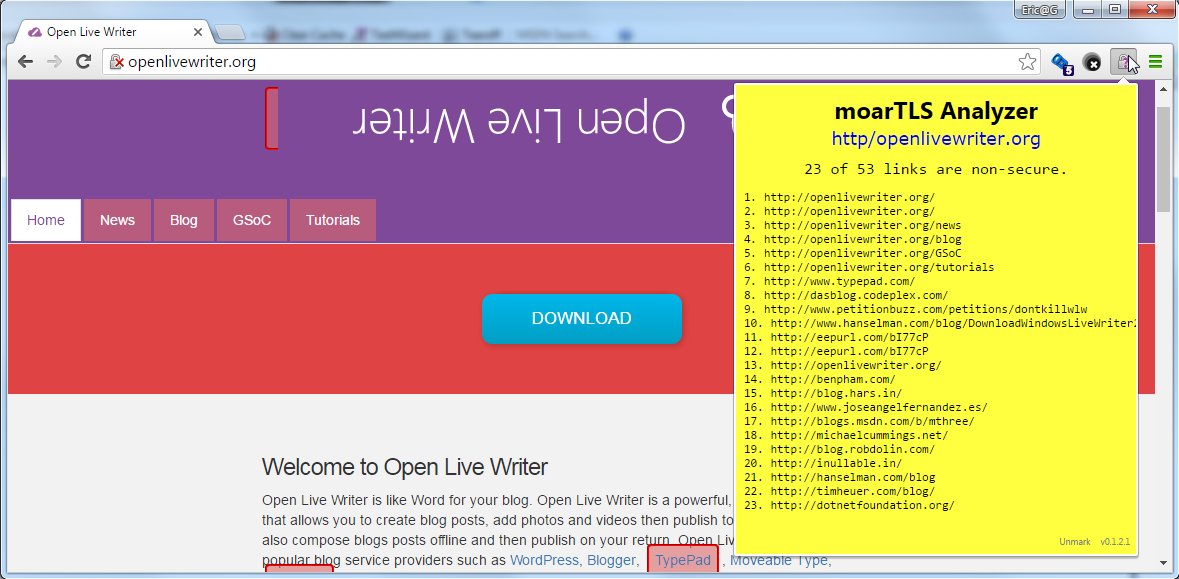The height and width of the screenshot is (579, 1179).
Task: Follow the WordPress link in the paragraph
Action: tap(544, 560)
